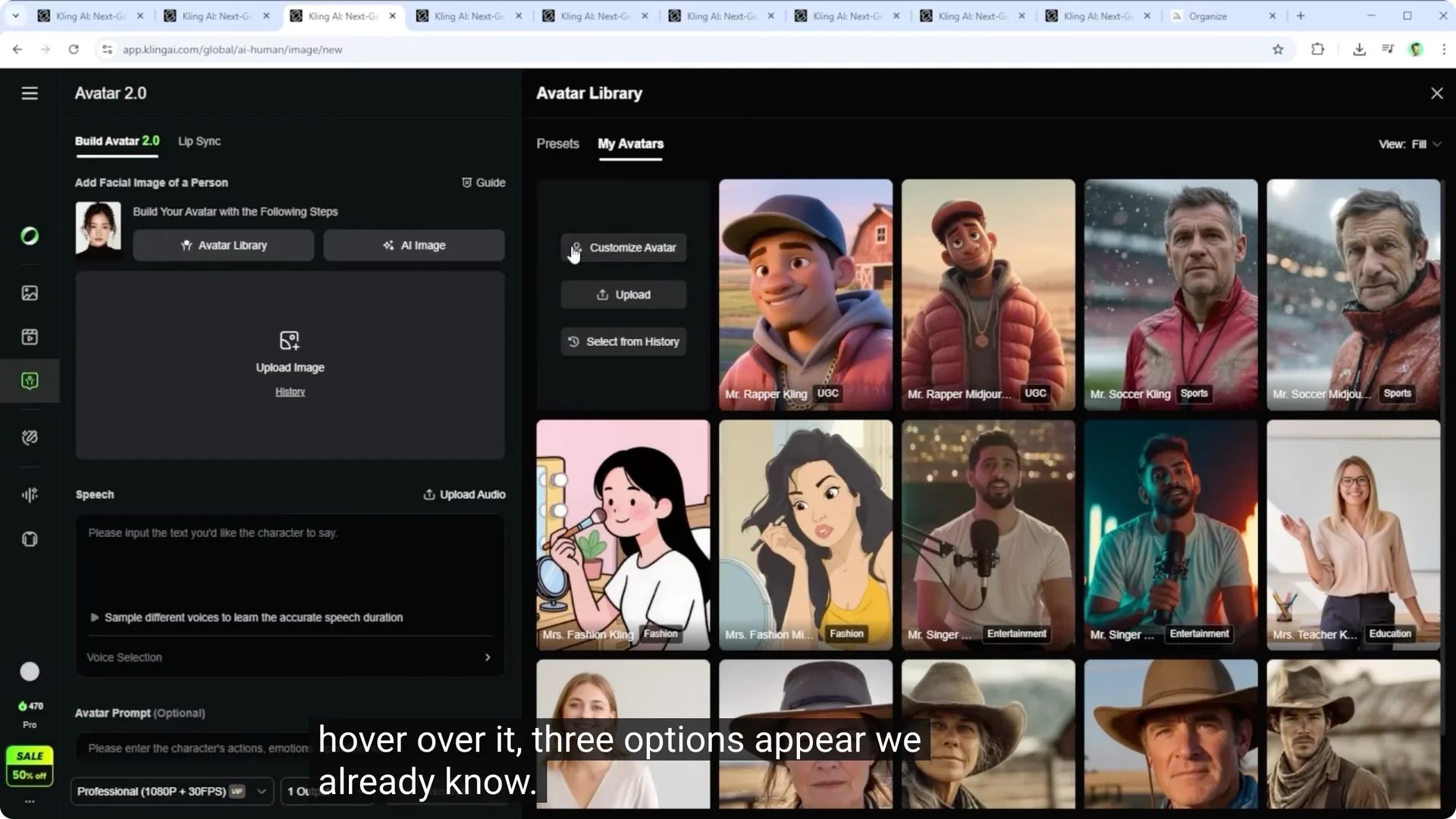Screen dimensions: 1456x819
Task: Click the Upload button in Avatar Library
Action: click(x=623, y=294)
